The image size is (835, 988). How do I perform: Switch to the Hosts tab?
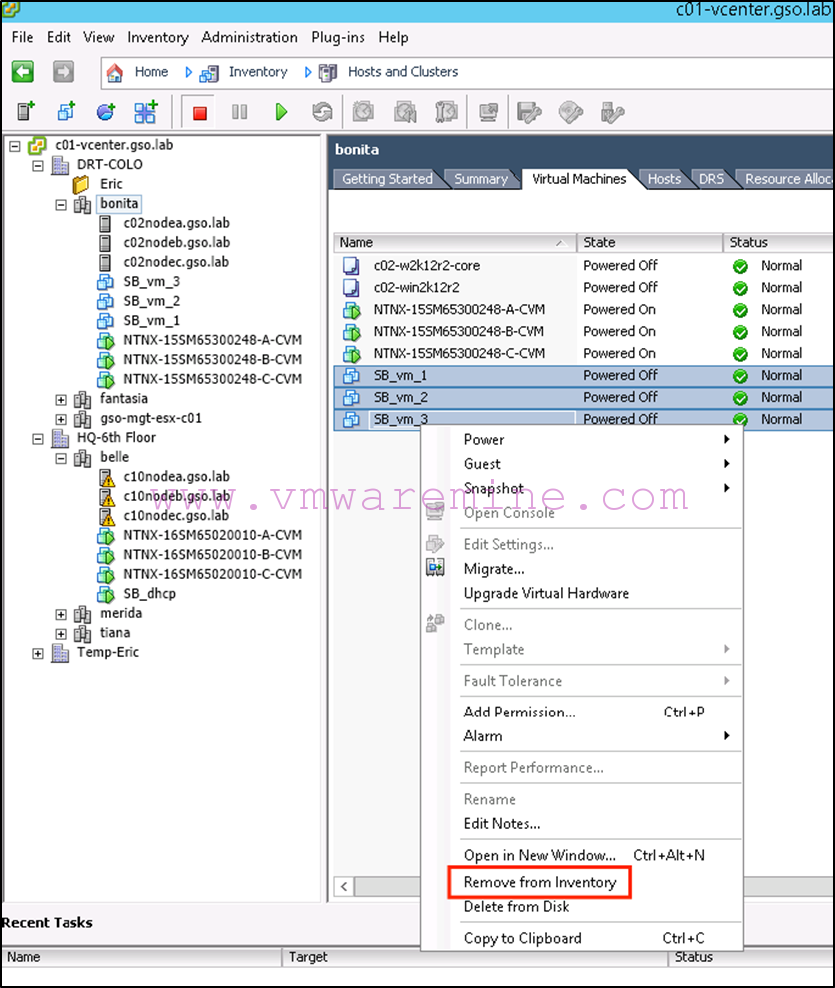[664, 179]
